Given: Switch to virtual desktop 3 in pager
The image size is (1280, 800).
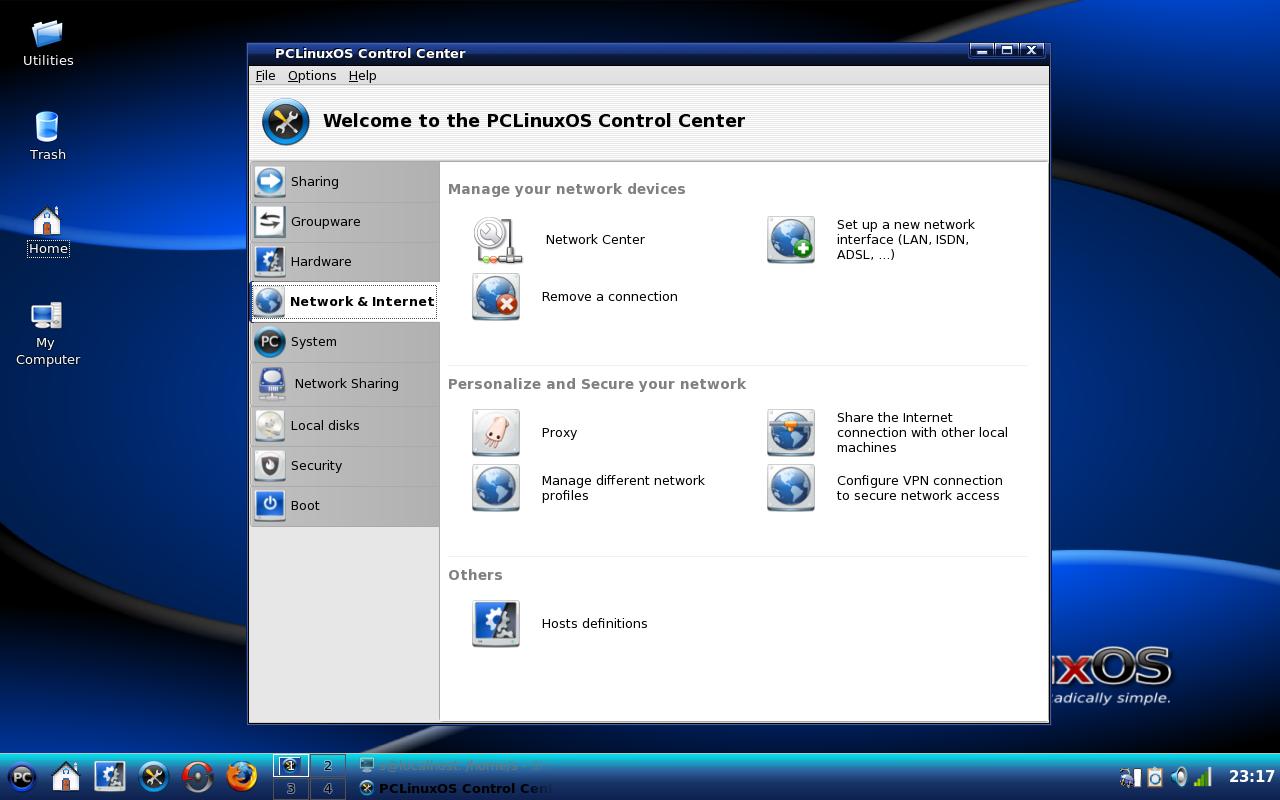Looking at the screenshot, I should 291,788.
